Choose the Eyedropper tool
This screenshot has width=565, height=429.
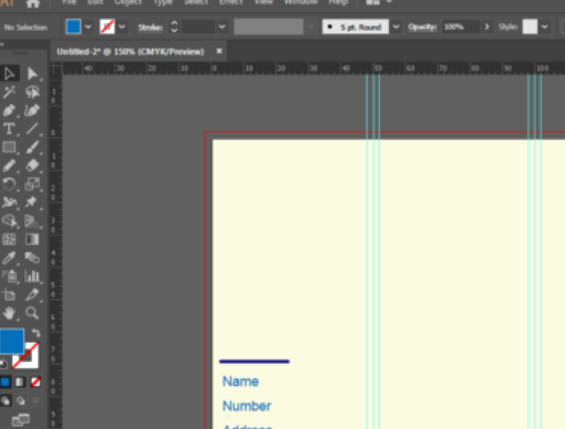coord(9,258)
